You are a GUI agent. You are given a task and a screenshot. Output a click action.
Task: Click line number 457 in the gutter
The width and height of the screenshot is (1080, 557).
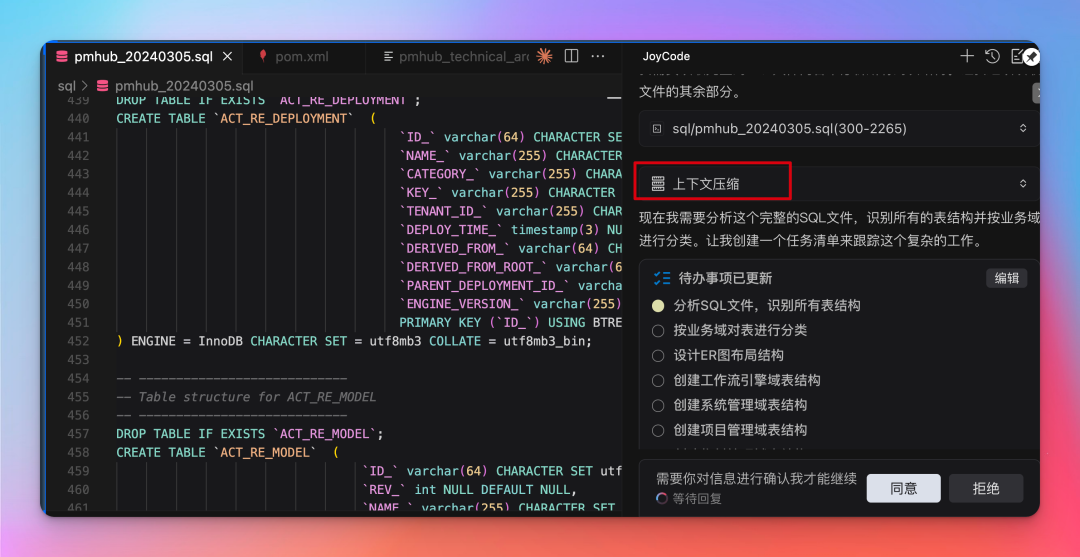tap(78, 434)
